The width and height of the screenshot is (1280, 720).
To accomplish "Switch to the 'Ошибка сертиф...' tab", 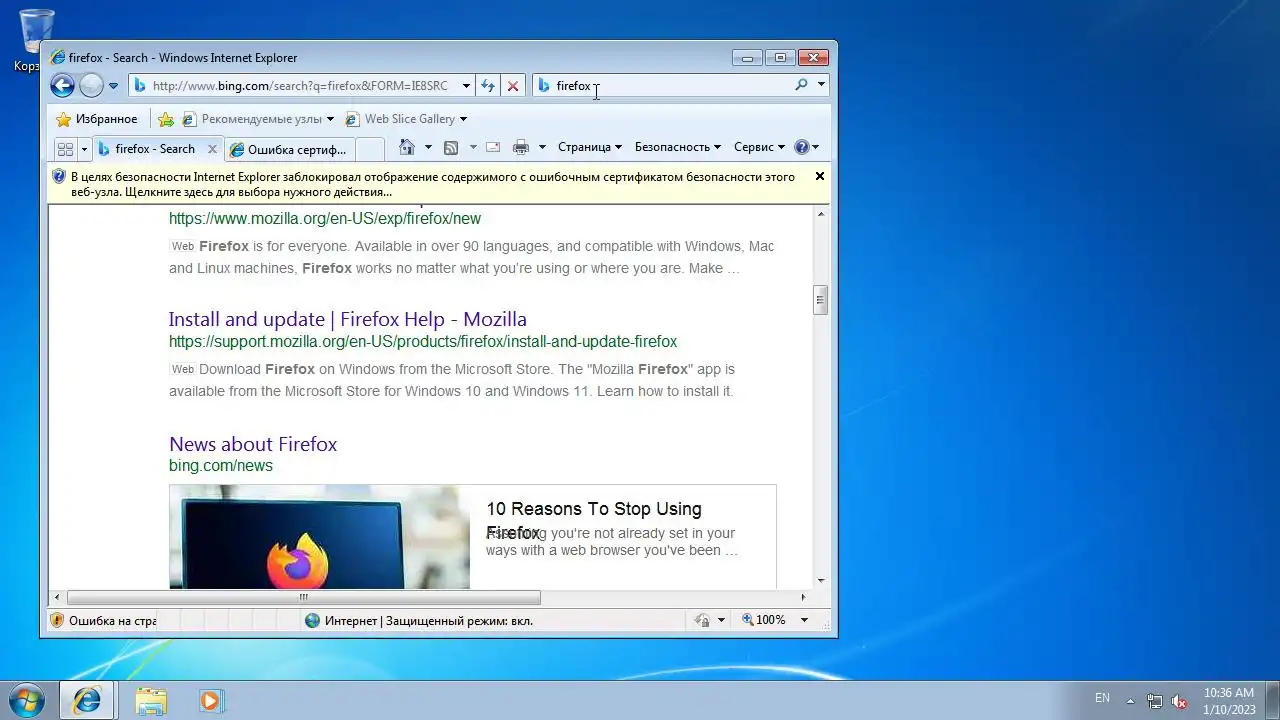I will (x=289, y=149).
